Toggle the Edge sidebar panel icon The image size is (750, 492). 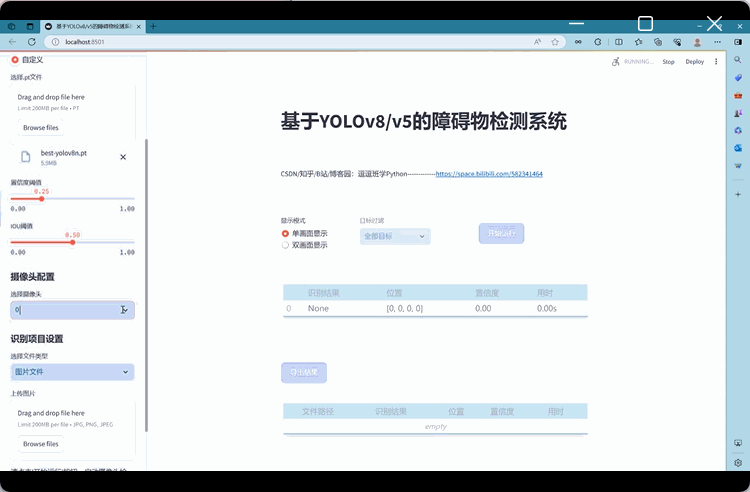pyautogui.click(x=738, y=42)
